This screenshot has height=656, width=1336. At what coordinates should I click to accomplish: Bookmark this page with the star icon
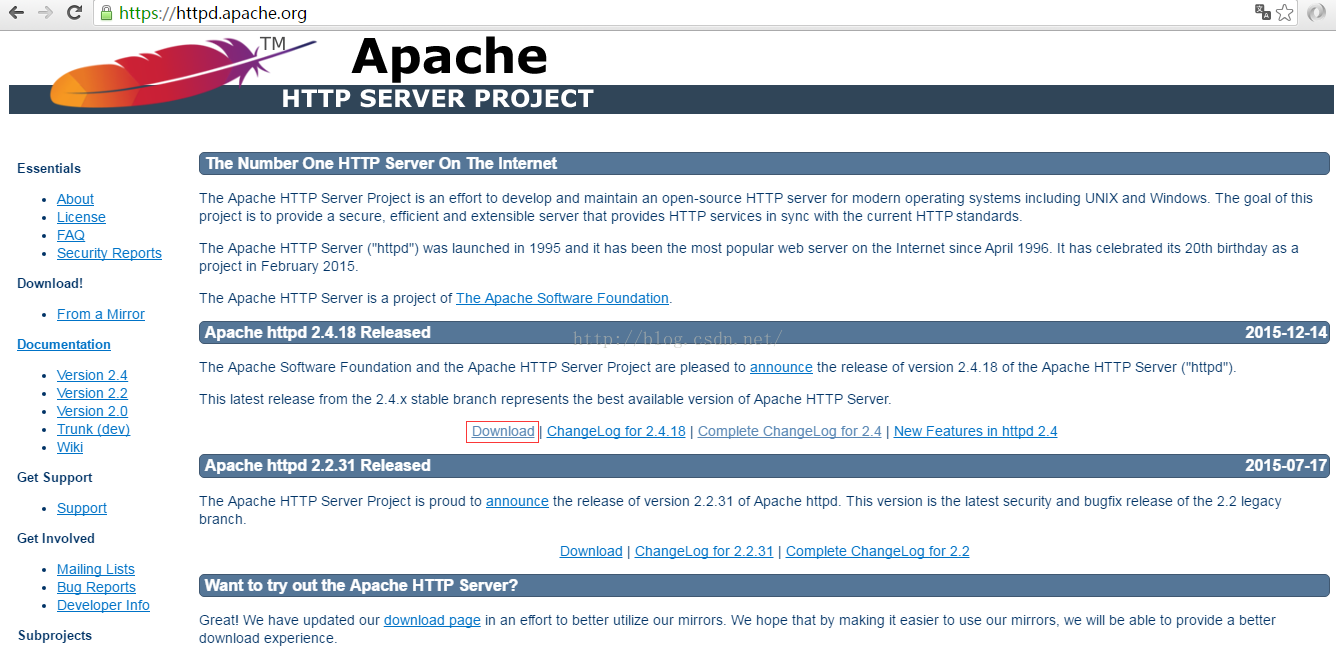[x=1285, y=13]
